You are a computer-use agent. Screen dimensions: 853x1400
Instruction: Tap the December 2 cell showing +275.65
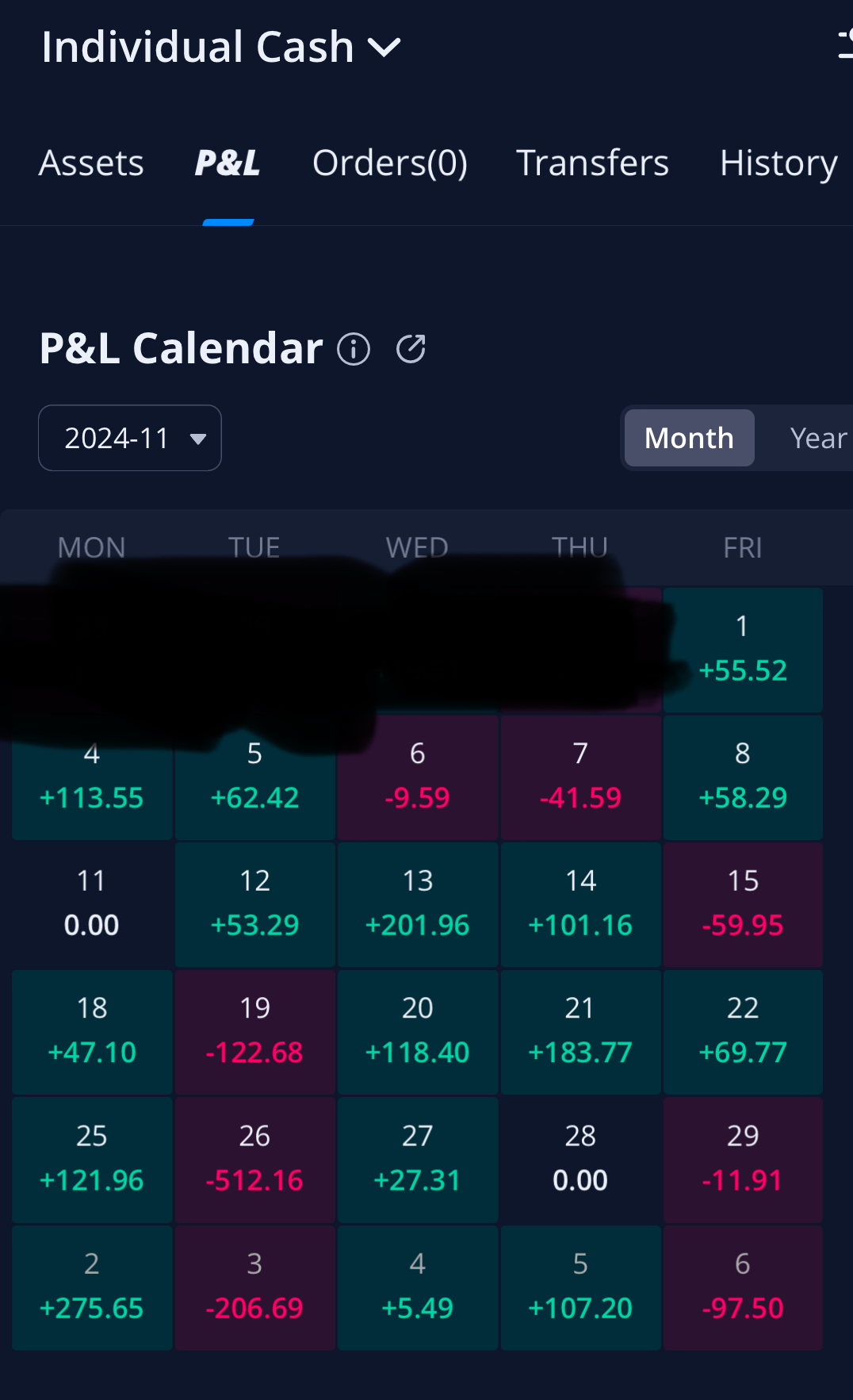92,1287
